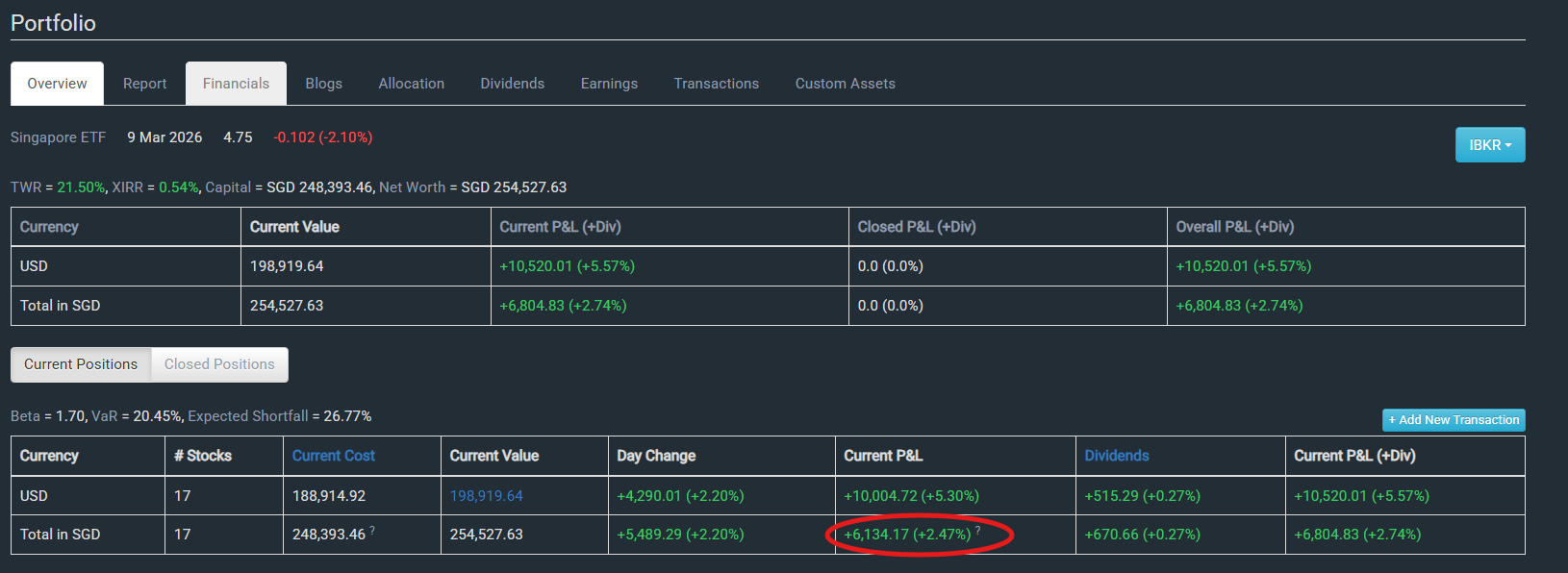Click the Current Cost column header link
The width and height of the screenshot is (1568, 573).
333,456
